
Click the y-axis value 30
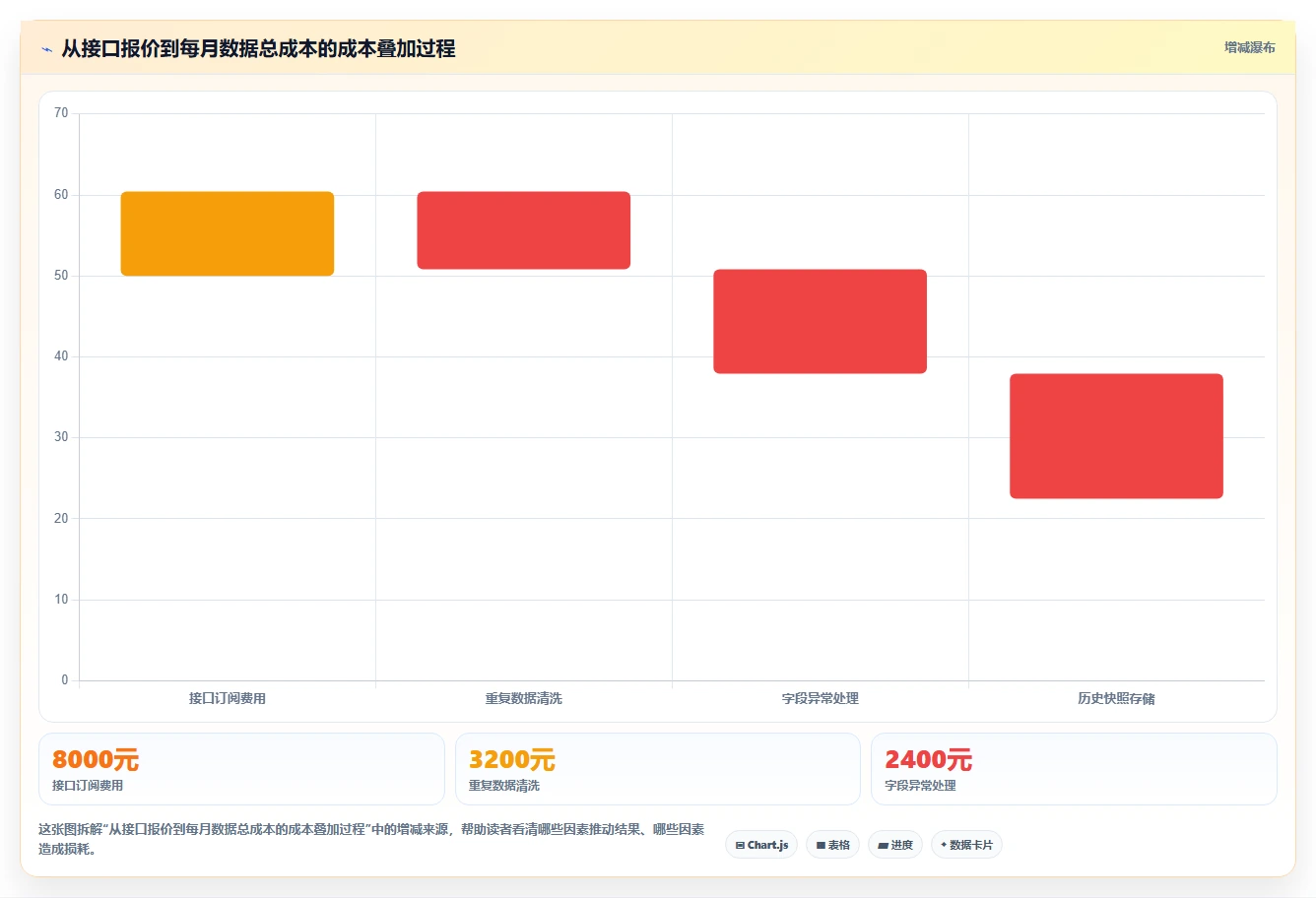(61, 437)
